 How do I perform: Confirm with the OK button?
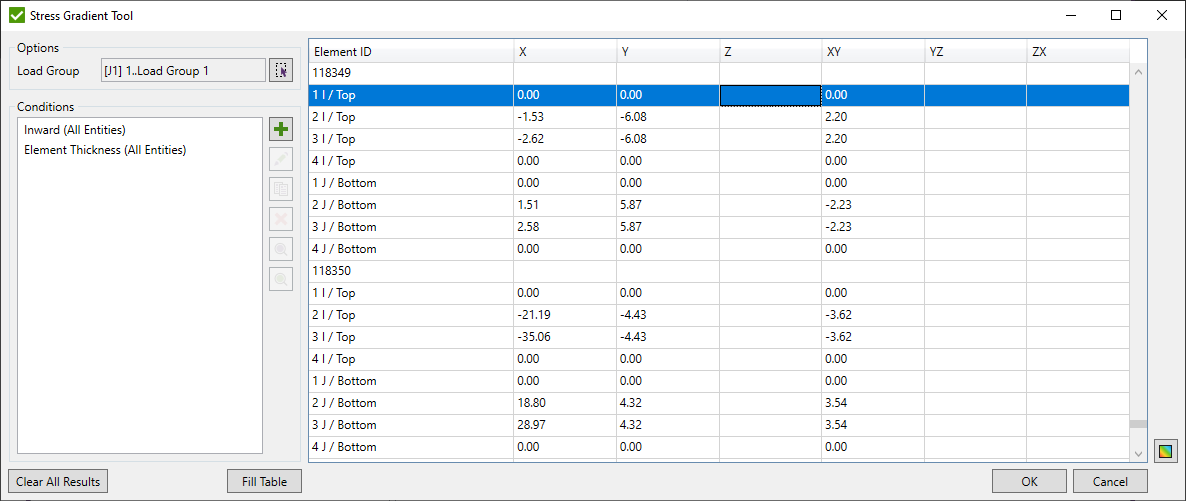(1029, 481)
